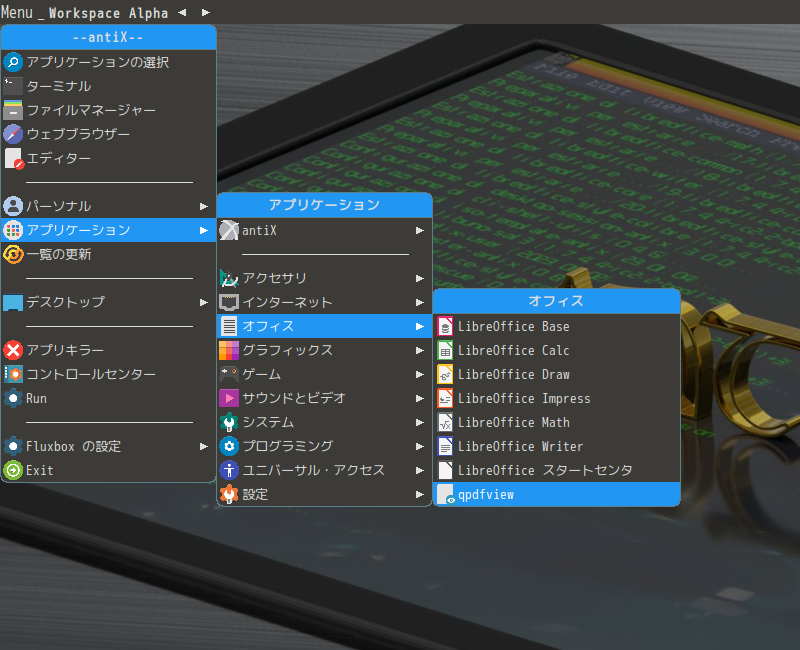
Task: Click the Menu button in top bar
Action: [17, 12]
